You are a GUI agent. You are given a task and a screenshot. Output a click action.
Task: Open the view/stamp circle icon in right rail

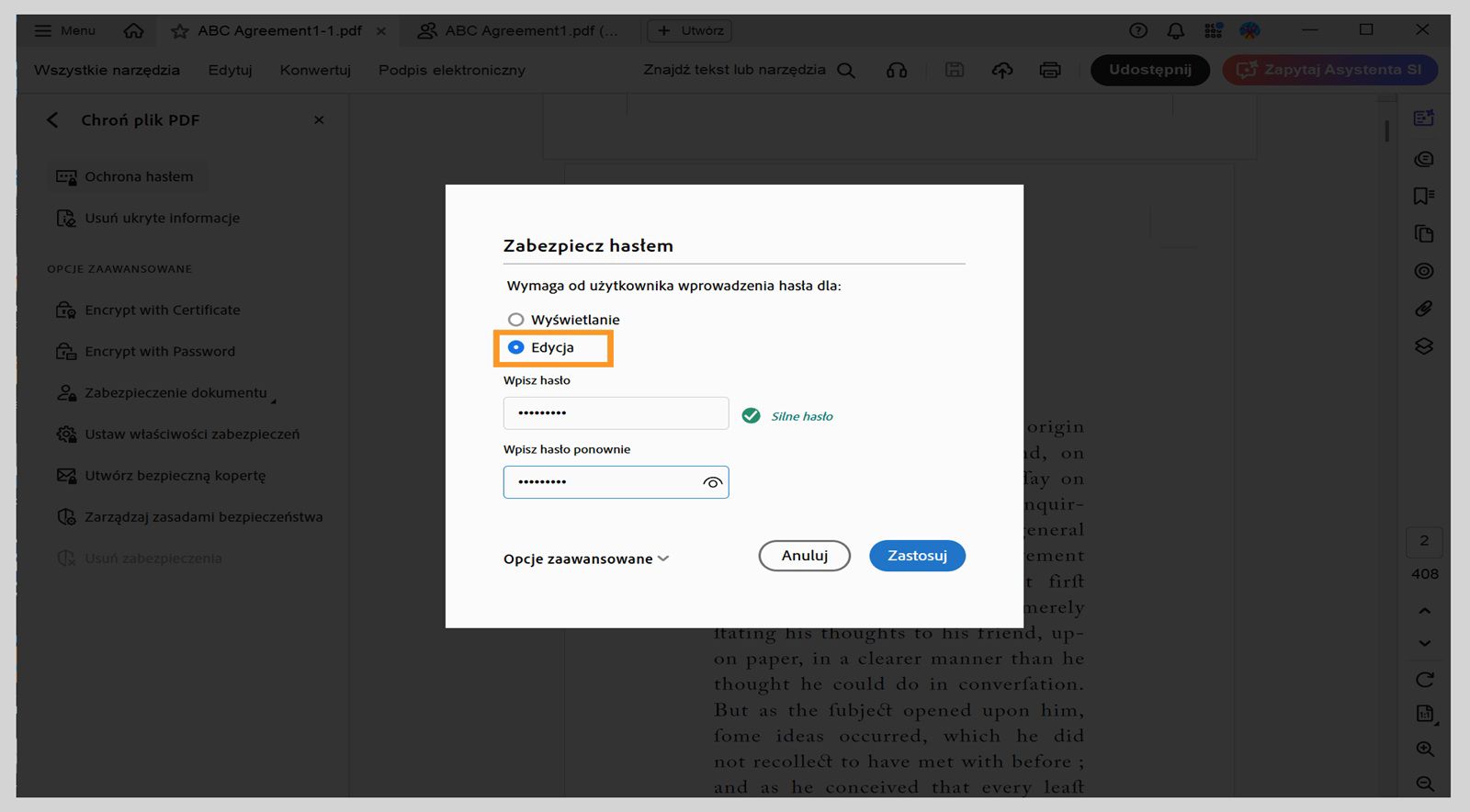tap(1424, 271)
